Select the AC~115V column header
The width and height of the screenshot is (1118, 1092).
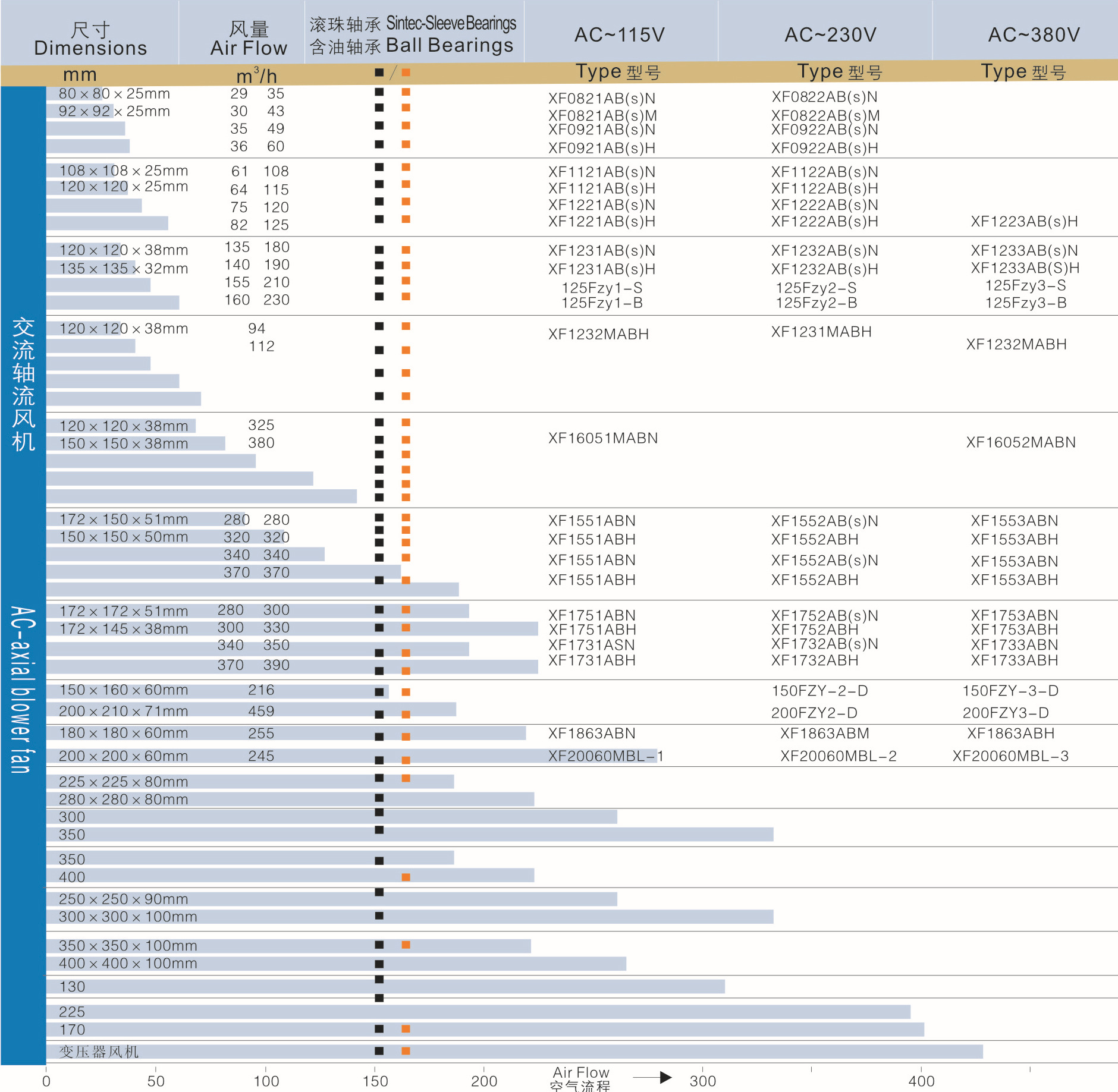coord(619,34)
